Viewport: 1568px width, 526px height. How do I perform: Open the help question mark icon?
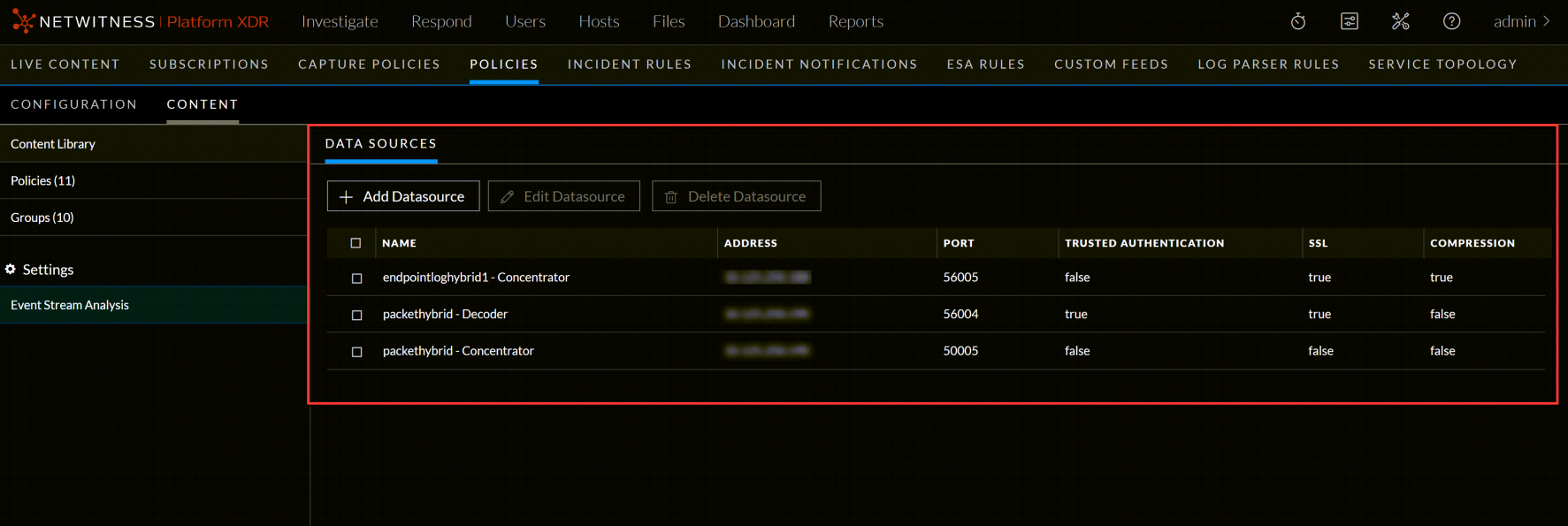point(1452,21)
